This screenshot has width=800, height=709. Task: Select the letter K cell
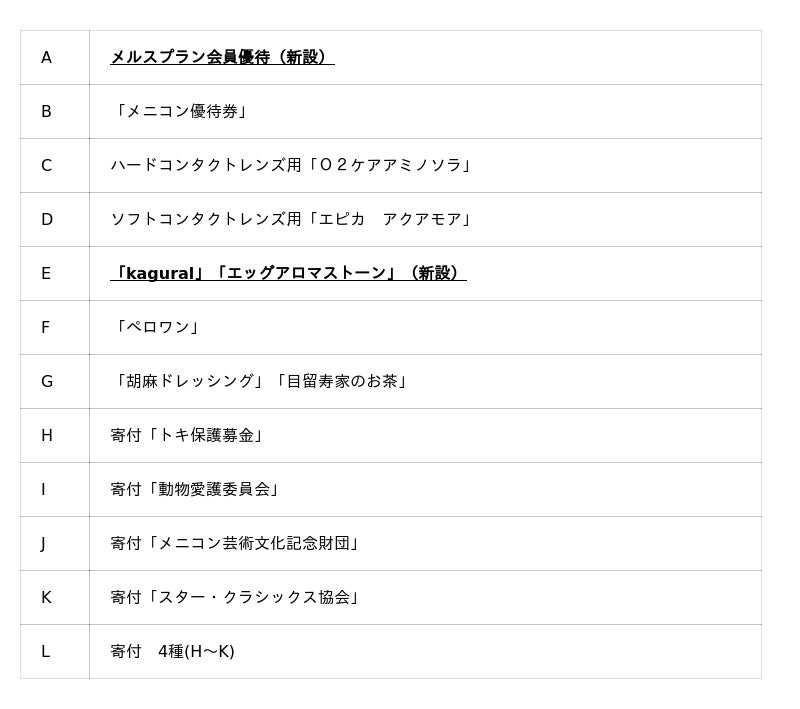coord(46,598)
